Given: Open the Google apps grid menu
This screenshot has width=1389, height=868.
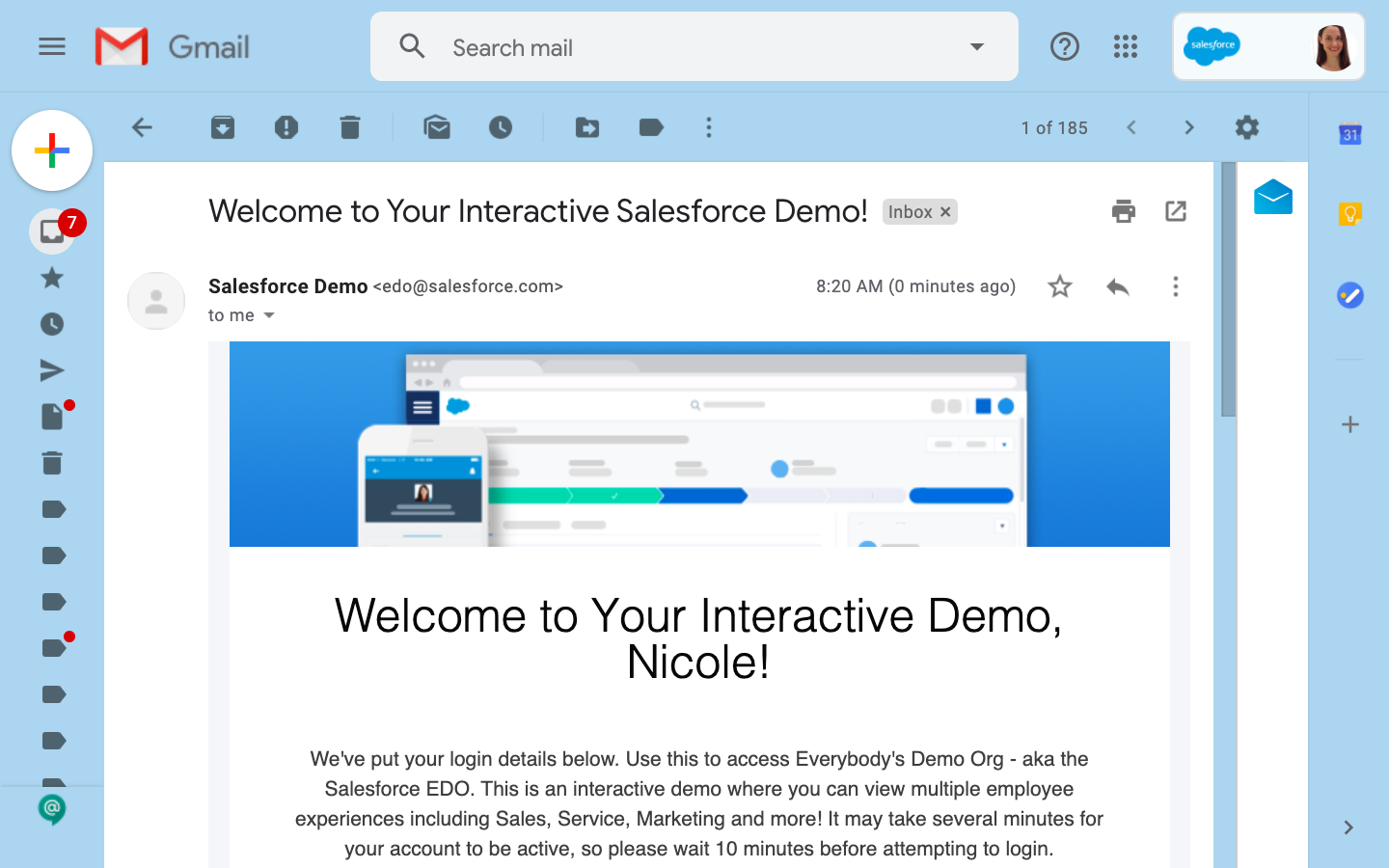Looking at the screenshot, I should point(1125,46).
